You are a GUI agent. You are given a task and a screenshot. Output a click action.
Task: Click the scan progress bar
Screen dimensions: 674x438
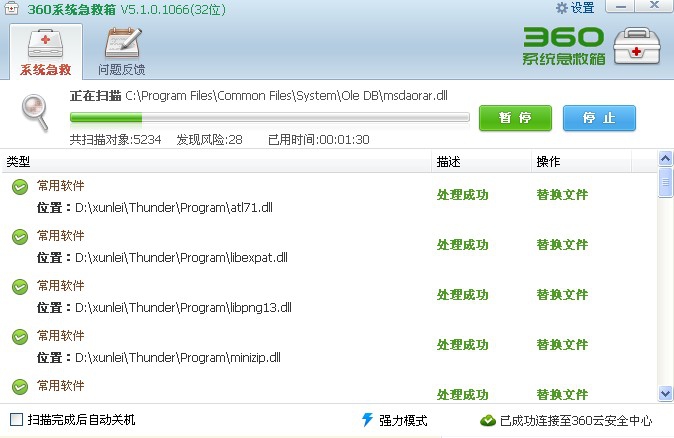coord(270,118)
